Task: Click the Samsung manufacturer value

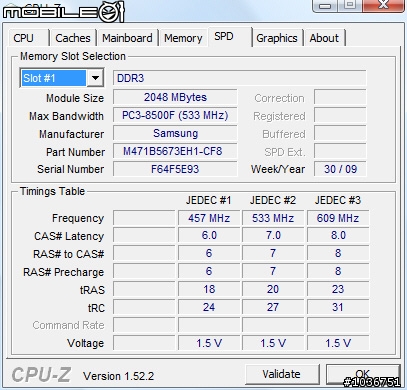Action: [x=175, y=133]
